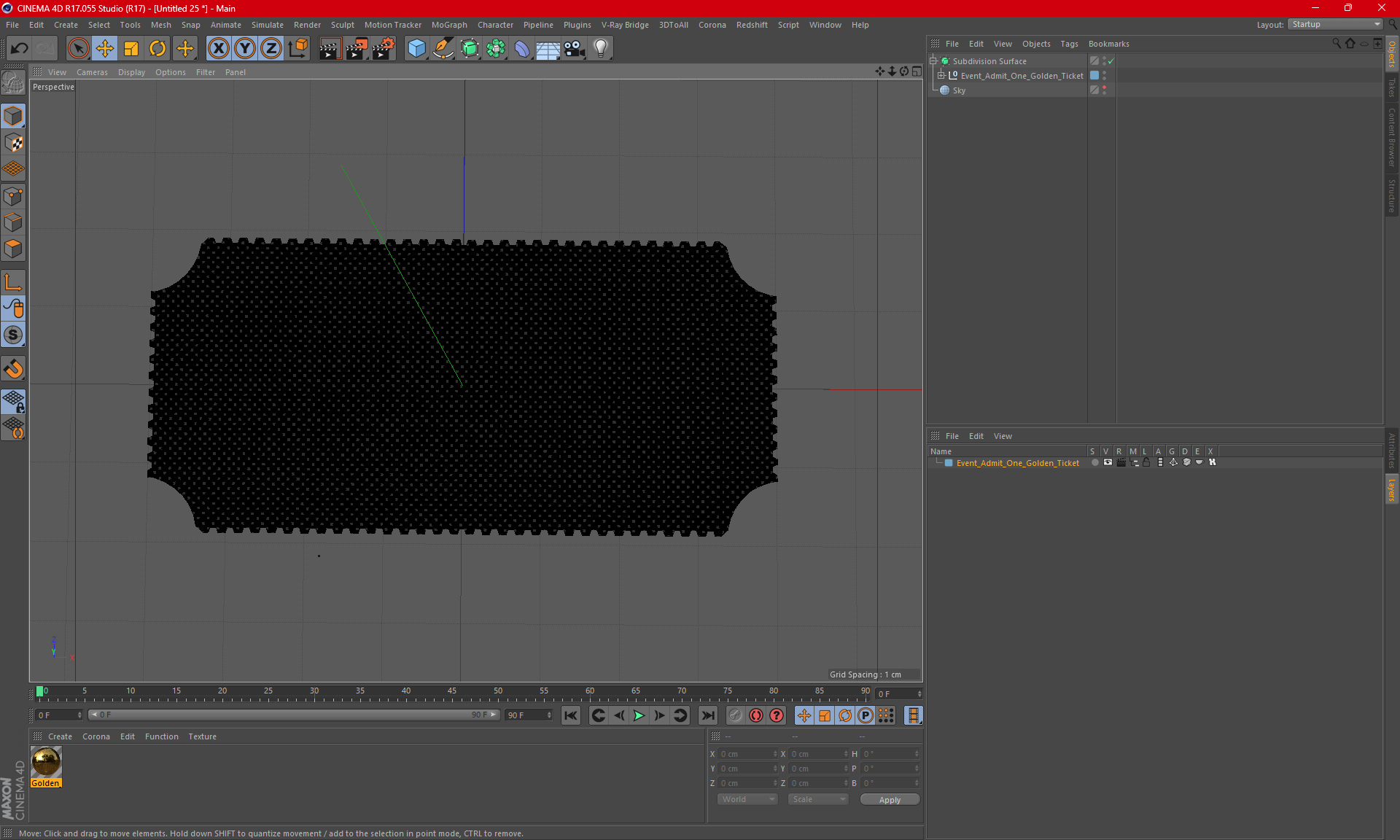Click Event_Admit_One_Golden_Ticket layer color swatch
Screen dimensions: 1400x840
pos(949,463)
